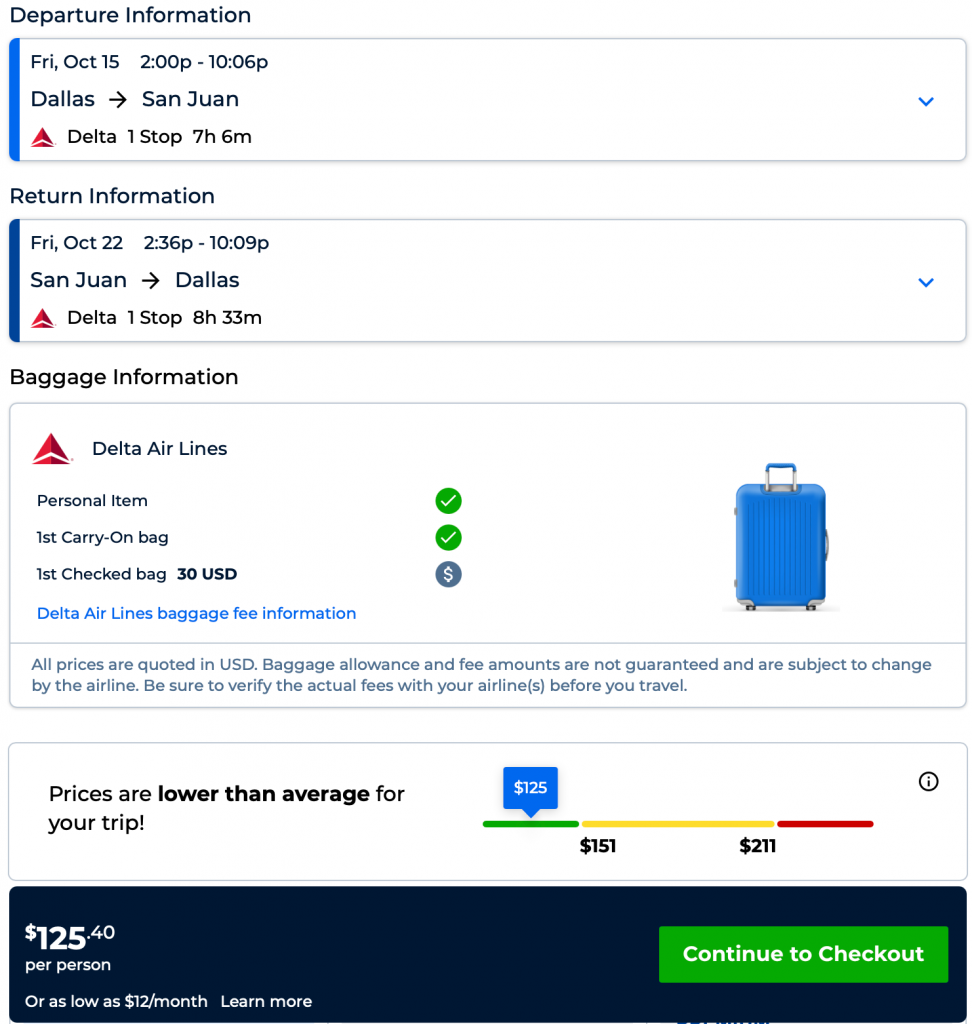972x1024 pixels.
Task: Click the 1st Carry-On bag green checkmark
Action: point(448,538)
